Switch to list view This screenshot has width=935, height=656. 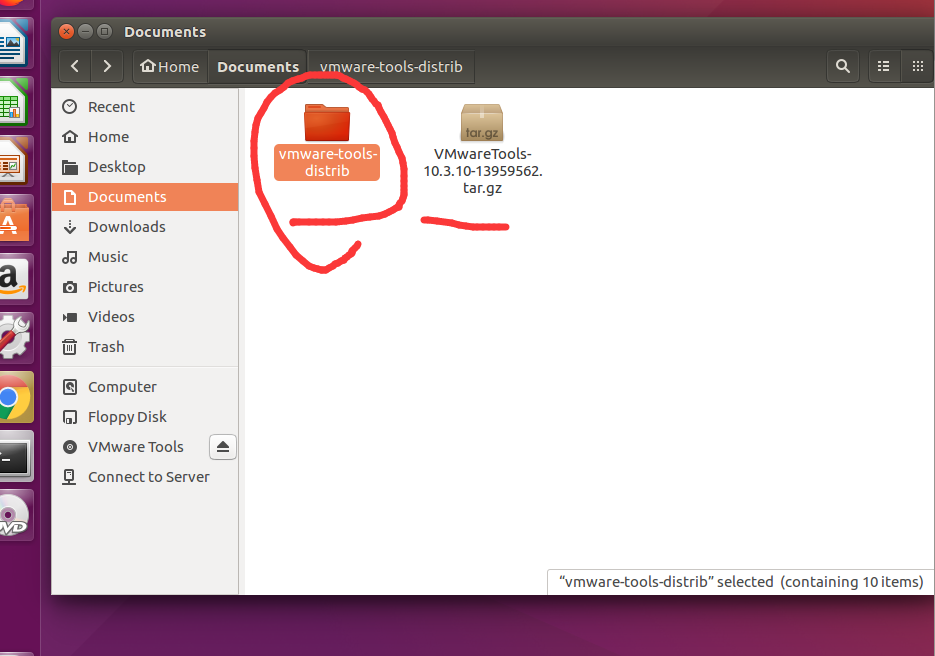pyautogui.click(x=884, y=66)
